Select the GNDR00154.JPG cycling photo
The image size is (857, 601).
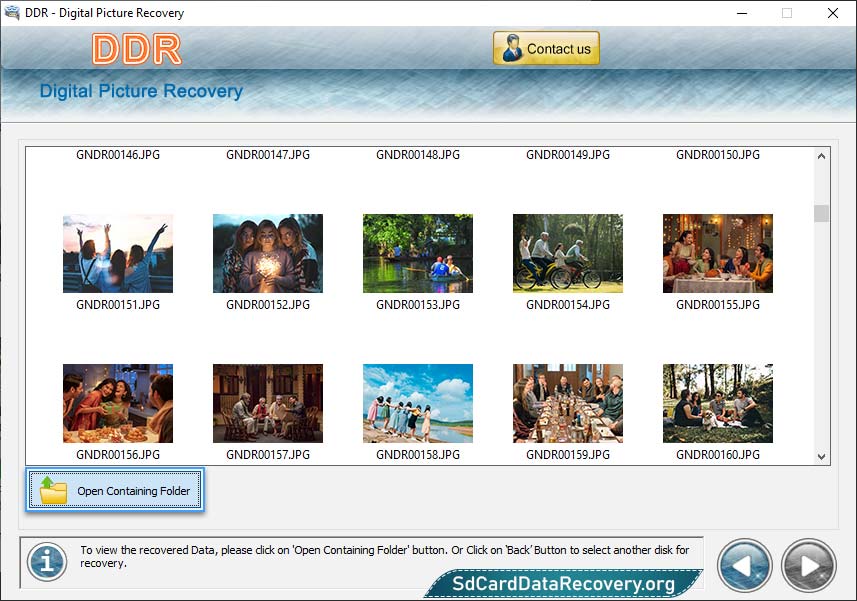[x=568, y=253]
